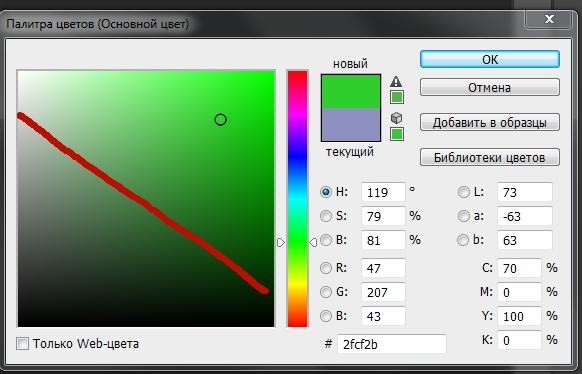The image size is (582, 374).
Task: Click the current color purple preview
Action: click(351, 124)
